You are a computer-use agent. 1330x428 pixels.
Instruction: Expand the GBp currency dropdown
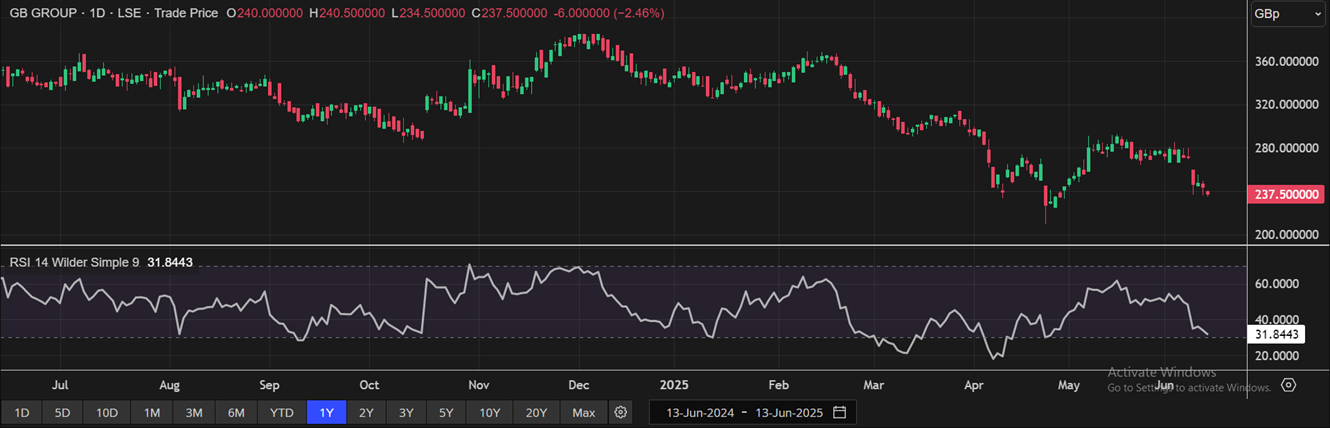1287,14
